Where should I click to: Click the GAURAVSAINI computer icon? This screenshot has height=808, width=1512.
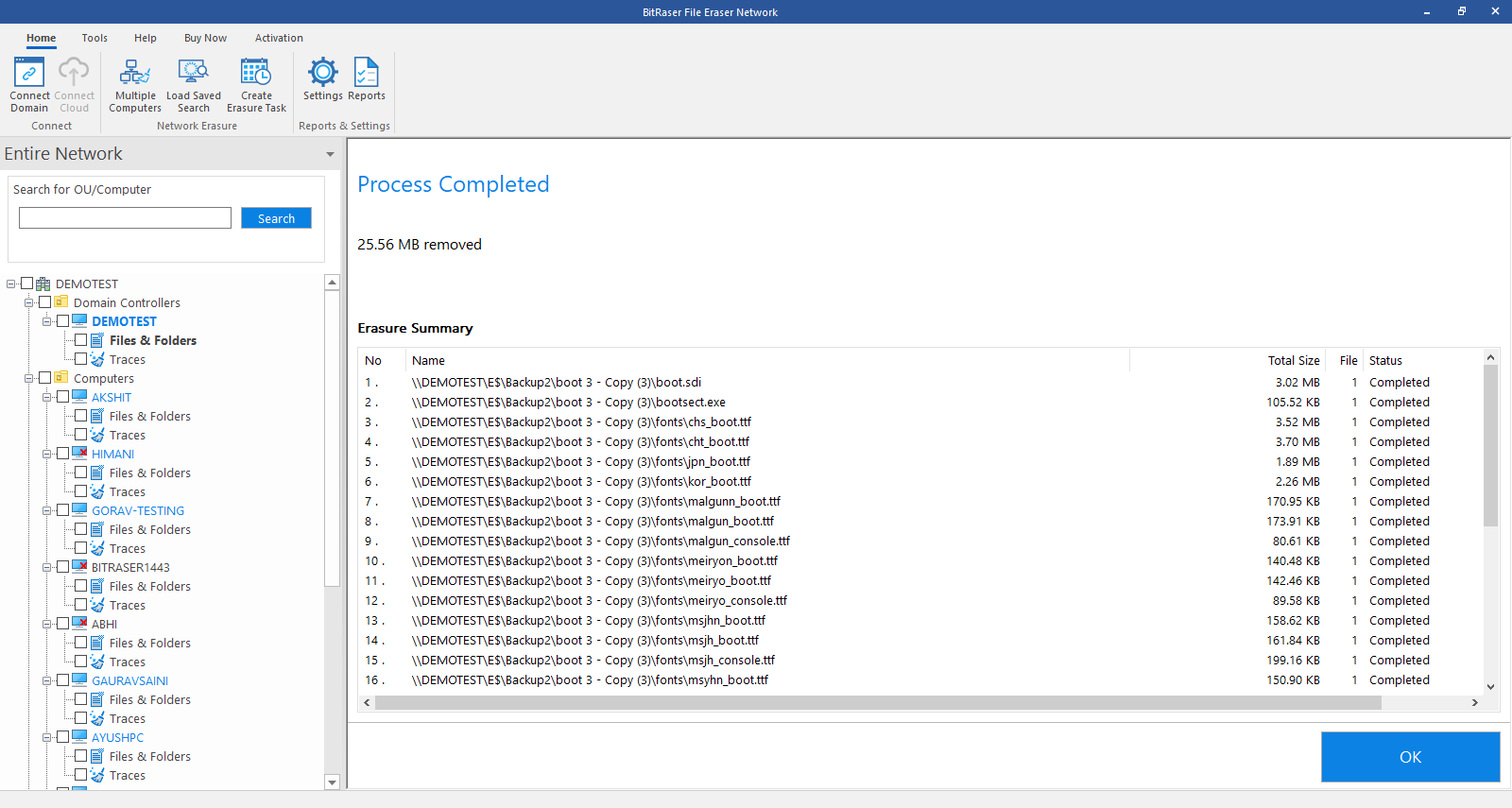click(x=79, y=680)
